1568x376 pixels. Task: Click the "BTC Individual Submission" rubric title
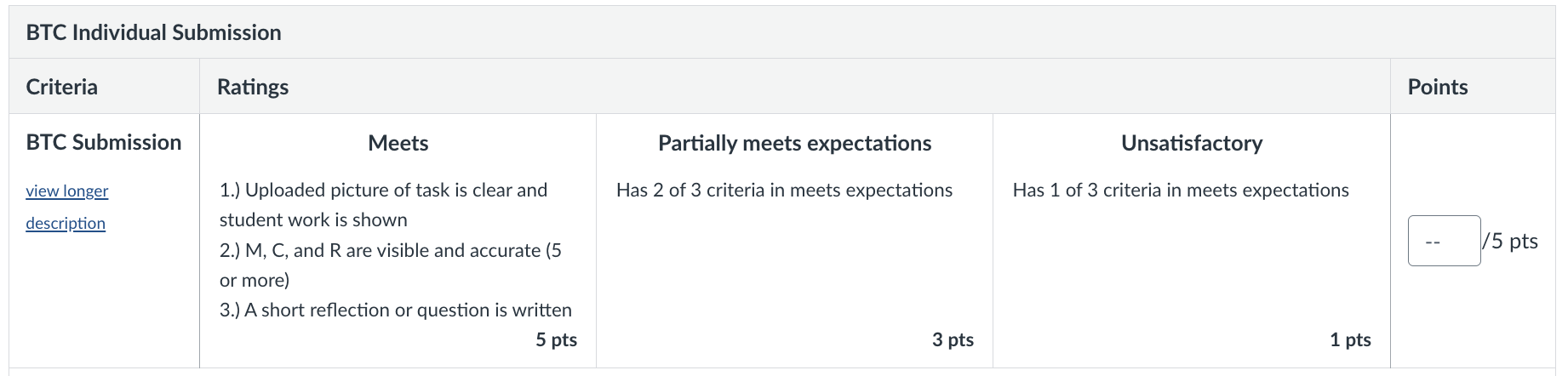[x=153, y=33]
